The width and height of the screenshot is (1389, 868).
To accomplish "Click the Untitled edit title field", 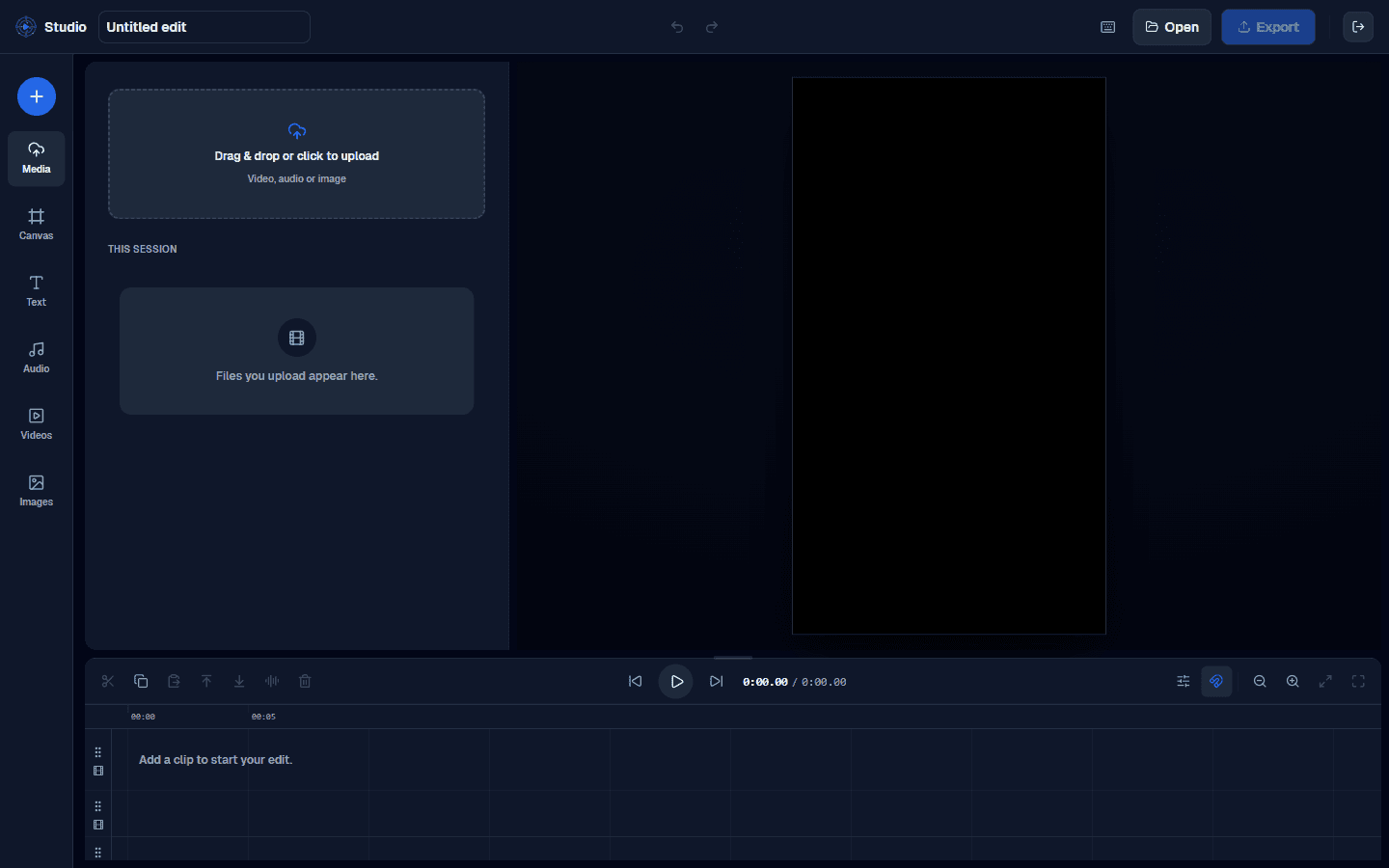I will [x=204, y=27].
